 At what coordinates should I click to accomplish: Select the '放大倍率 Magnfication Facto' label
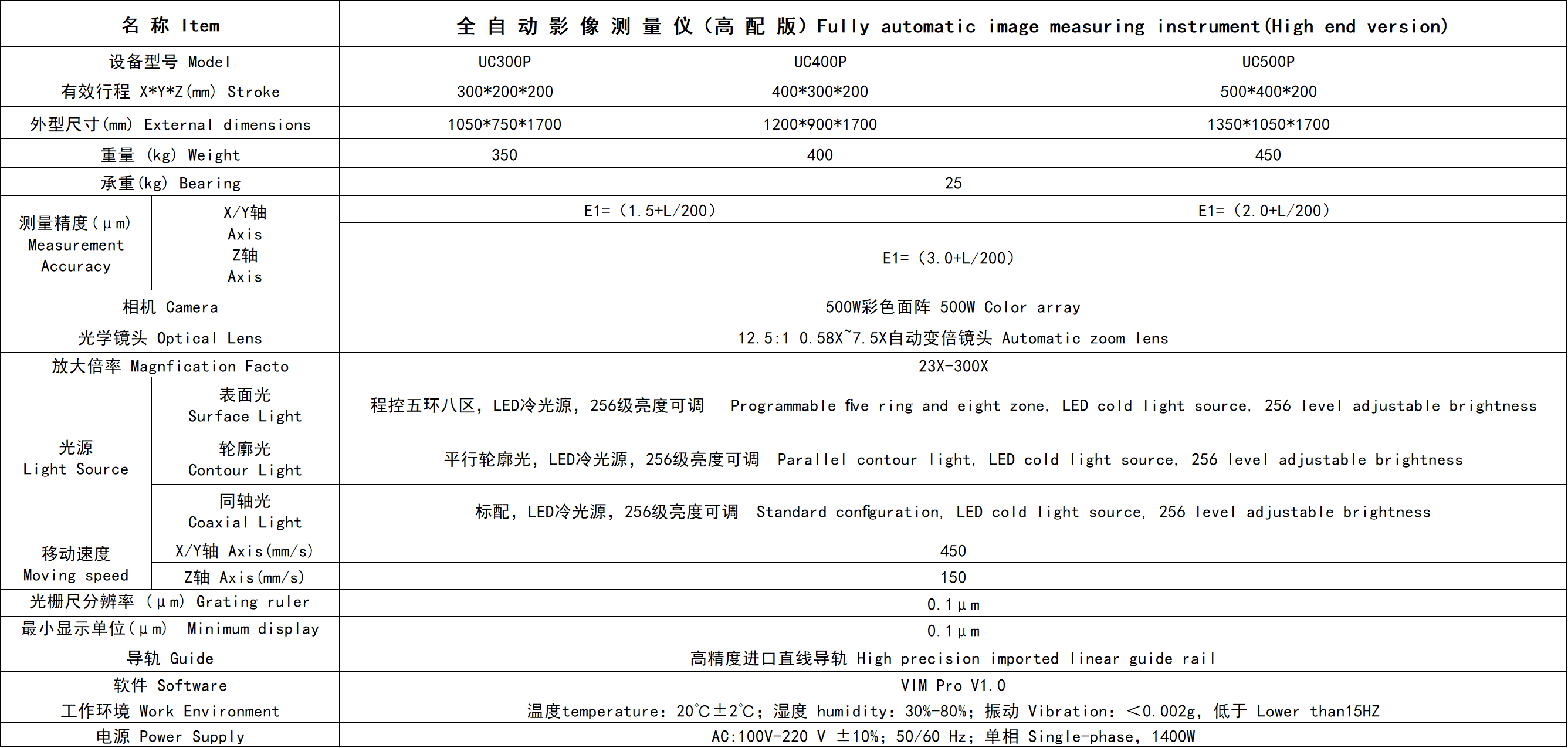pos(171,365)
